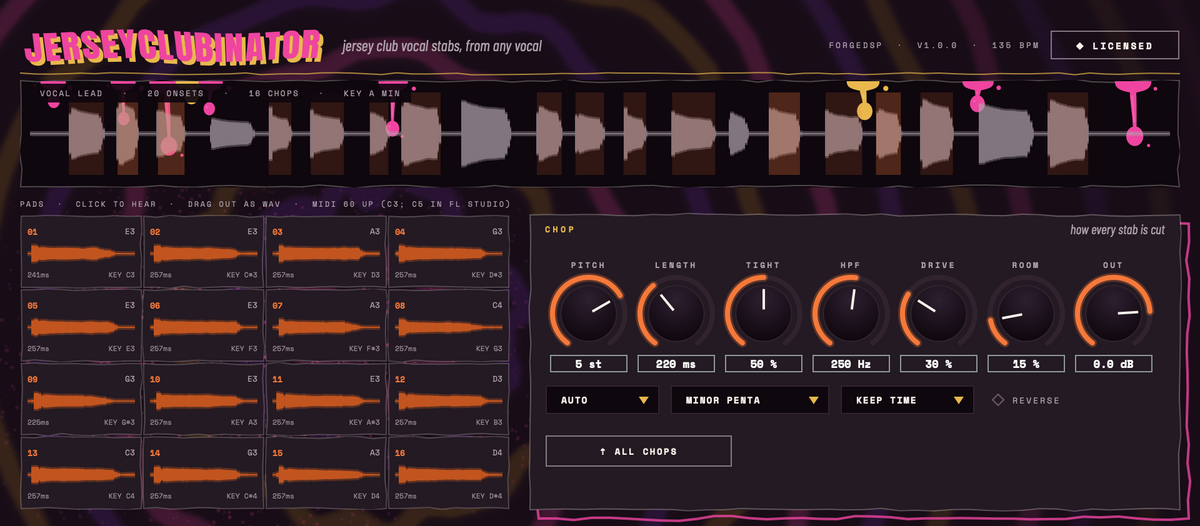Open the AUTO dropdown
The height and width of the screenshot is (526, 1200).
click(602, 400)
